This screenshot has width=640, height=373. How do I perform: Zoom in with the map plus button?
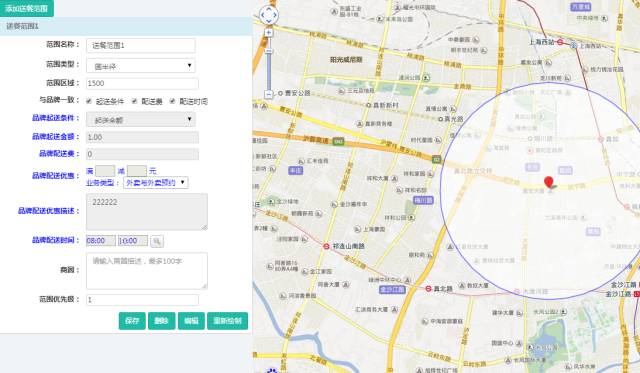[x=269, y=32]
